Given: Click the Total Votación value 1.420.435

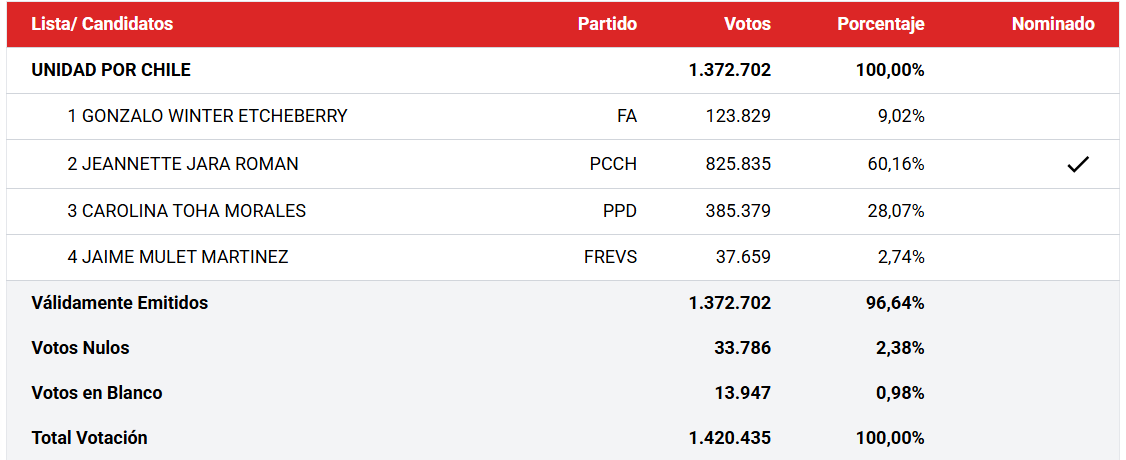Looking at the screenshot, I should point(730,438).
